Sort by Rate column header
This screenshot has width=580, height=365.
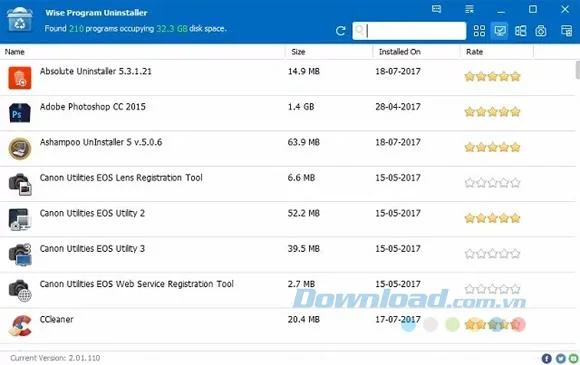pyautogui.click(x=474, y=52)
